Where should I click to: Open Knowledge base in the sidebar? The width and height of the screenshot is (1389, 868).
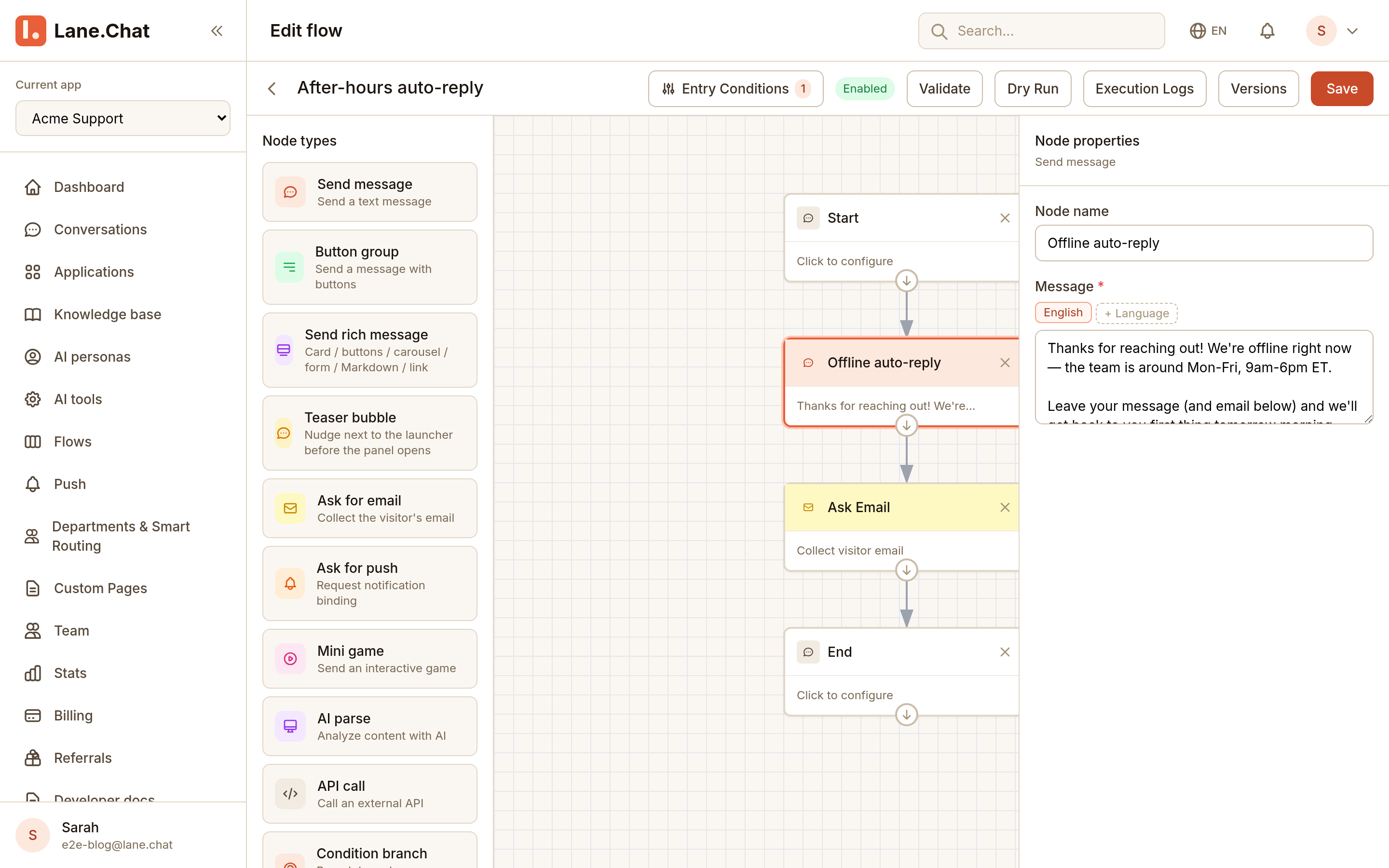(x=123, y=314)
